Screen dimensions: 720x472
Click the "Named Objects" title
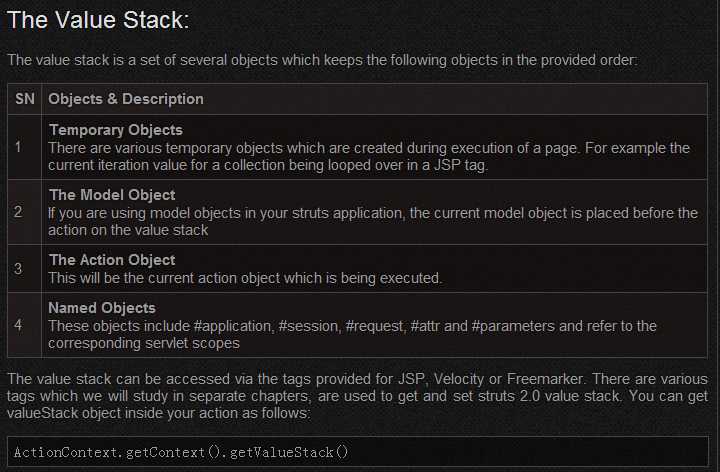point(102,308)
